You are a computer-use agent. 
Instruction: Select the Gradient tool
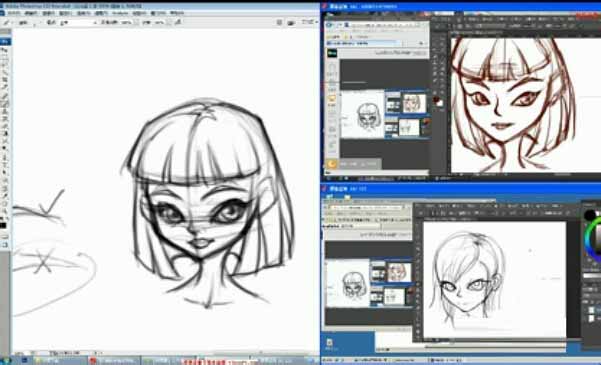pos(5,134)
